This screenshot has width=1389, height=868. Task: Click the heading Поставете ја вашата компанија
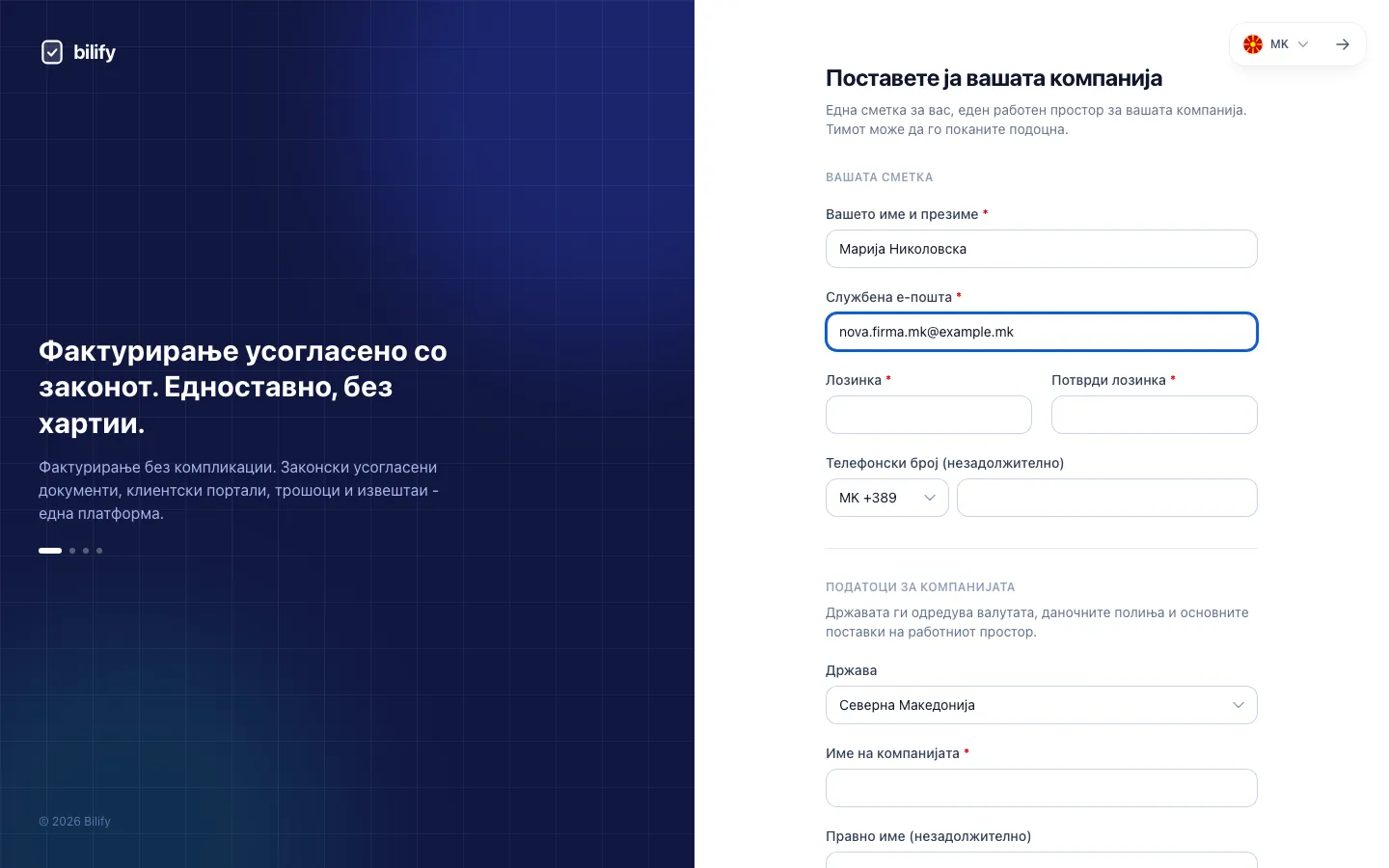click(x=994, y=78)
